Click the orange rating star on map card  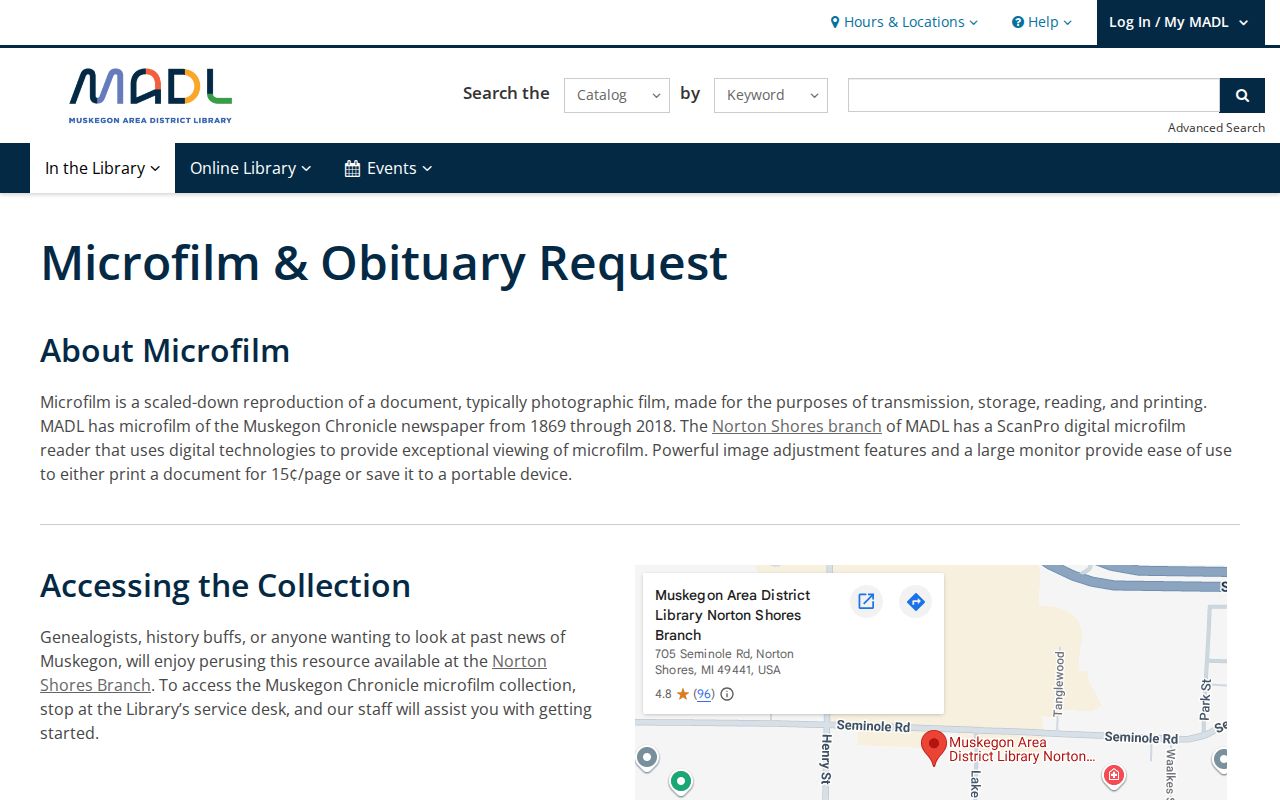[683, 694]
